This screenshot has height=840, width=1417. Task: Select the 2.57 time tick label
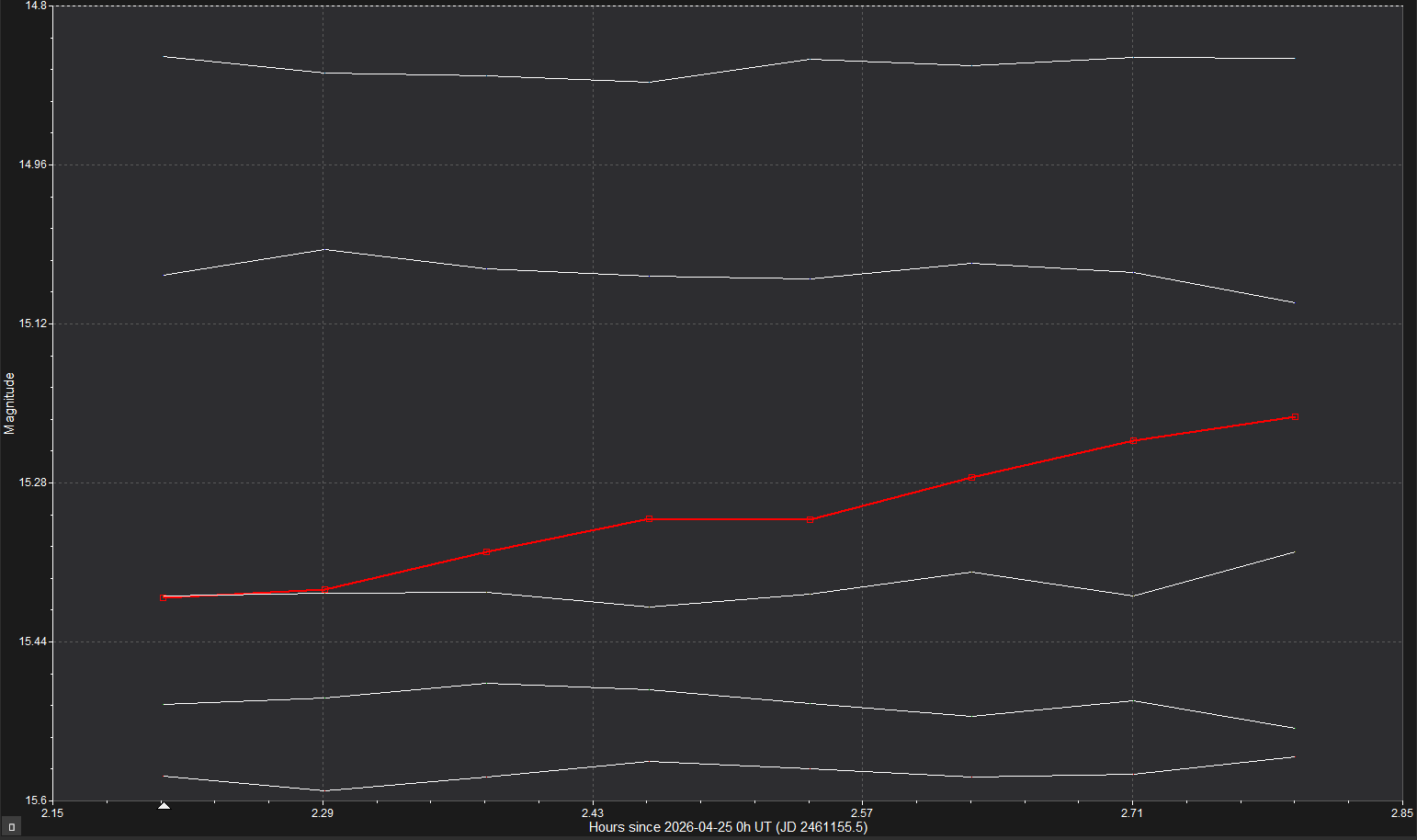coord(862,813)
